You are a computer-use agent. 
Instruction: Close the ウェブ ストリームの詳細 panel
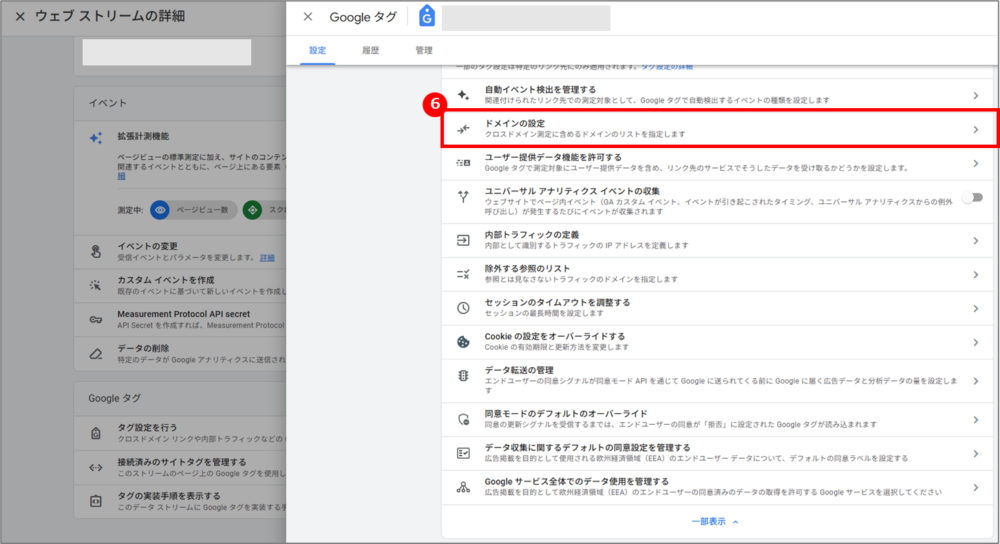(20, 17)
